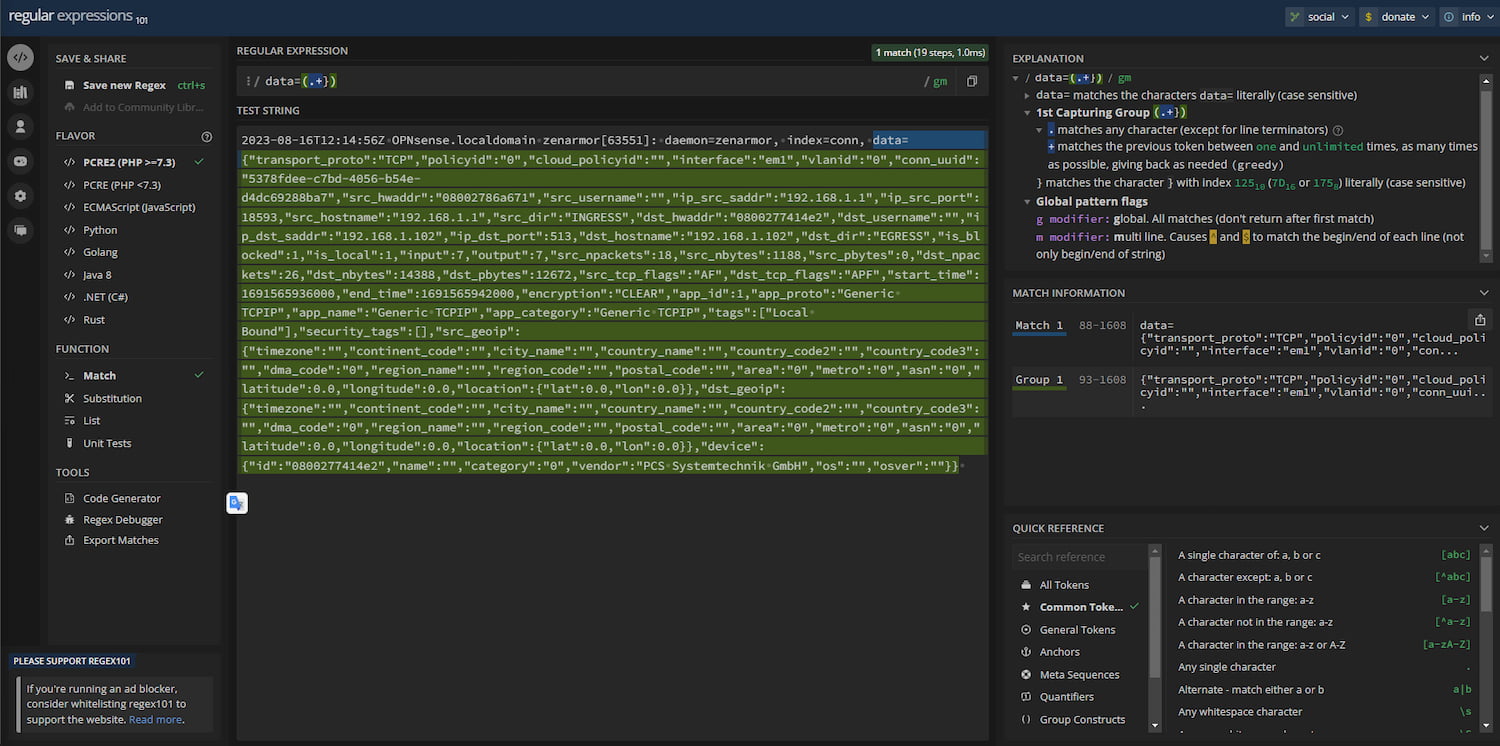Open the regex editor sidebar icon
1500x746 pixels.
(x=20, y=58)
